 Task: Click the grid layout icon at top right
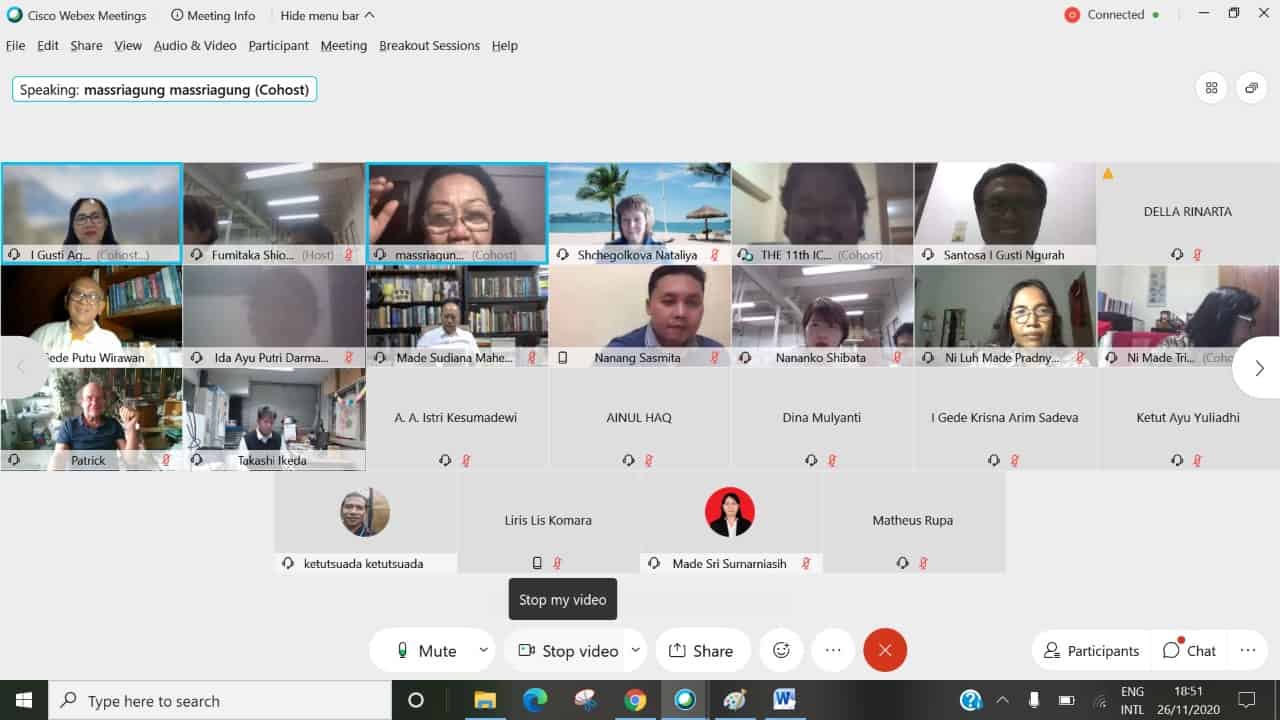click(1211, 88)
